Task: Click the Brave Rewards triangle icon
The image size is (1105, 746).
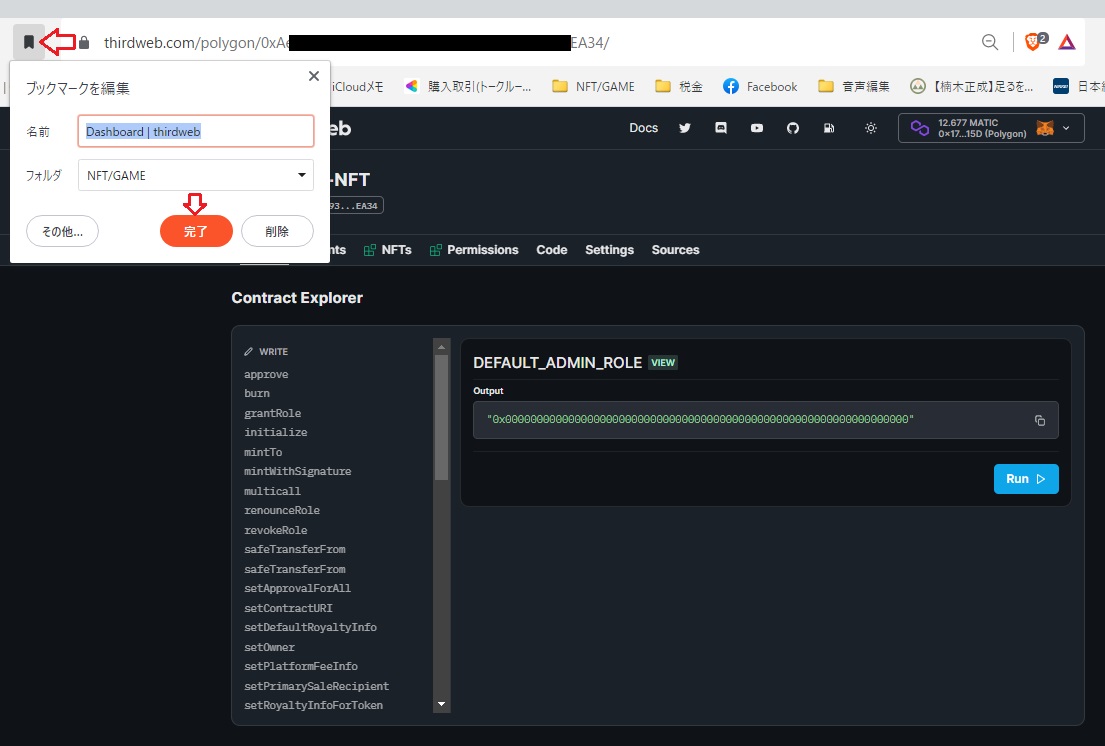Action: click(1067, 42)
